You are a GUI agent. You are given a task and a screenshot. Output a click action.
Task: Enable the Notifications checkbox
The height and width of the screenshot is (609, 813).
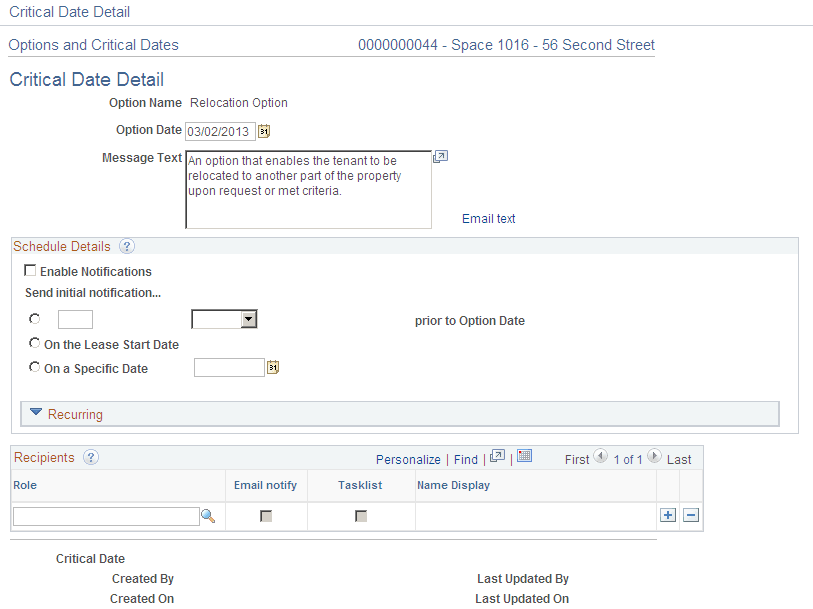[x=30, y=270]
